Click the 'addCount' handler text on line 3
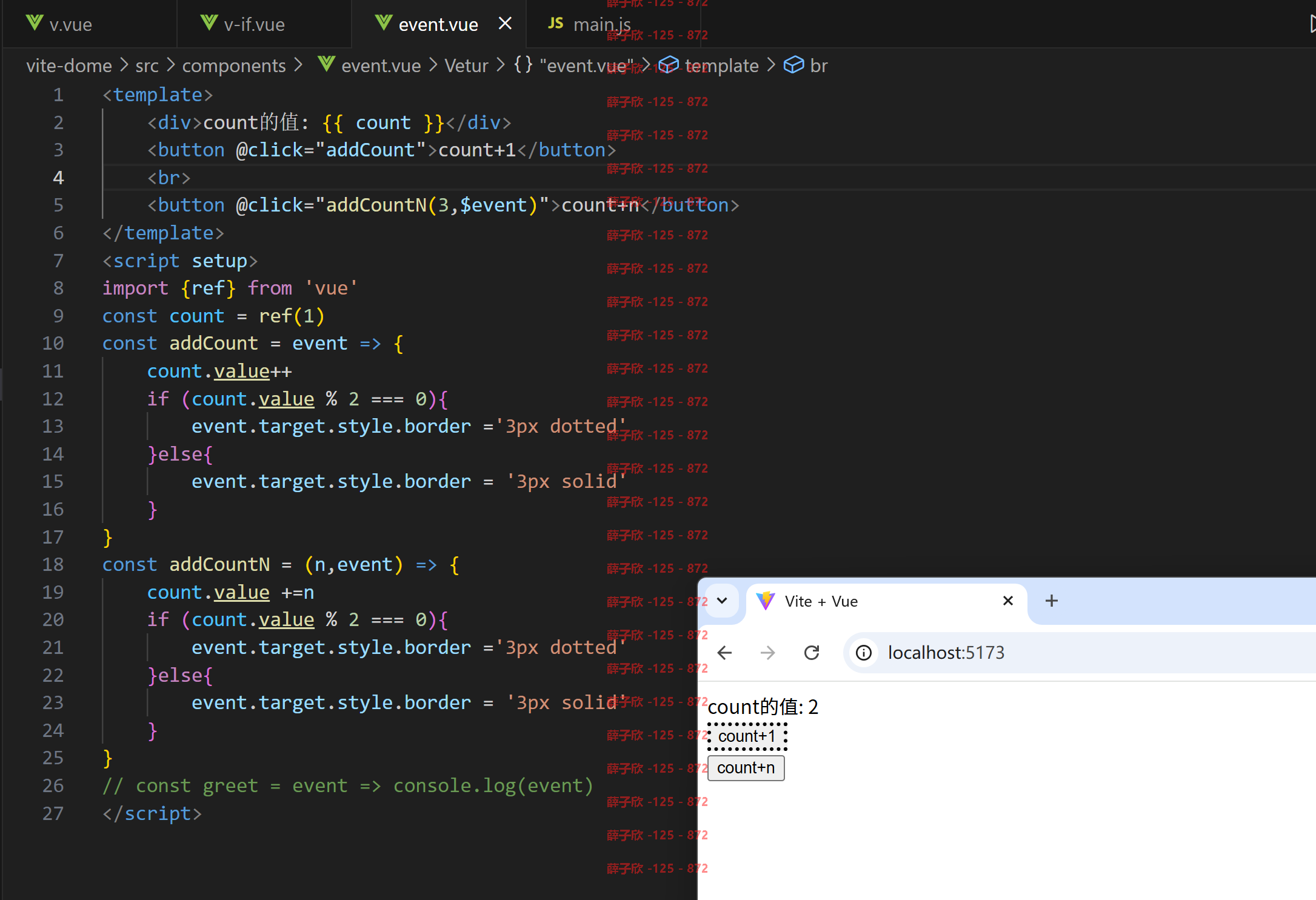1316x900 pixels. coord(370,150)
